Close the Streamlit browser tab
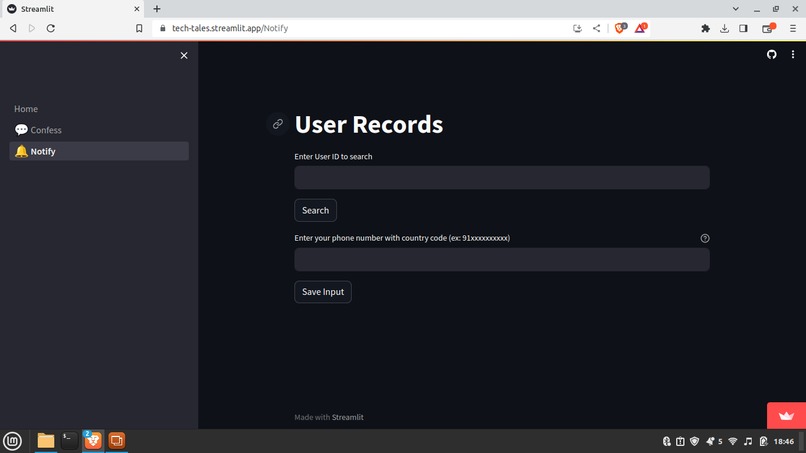This screenshot has width=806, height=453. [x=137, y=9]
